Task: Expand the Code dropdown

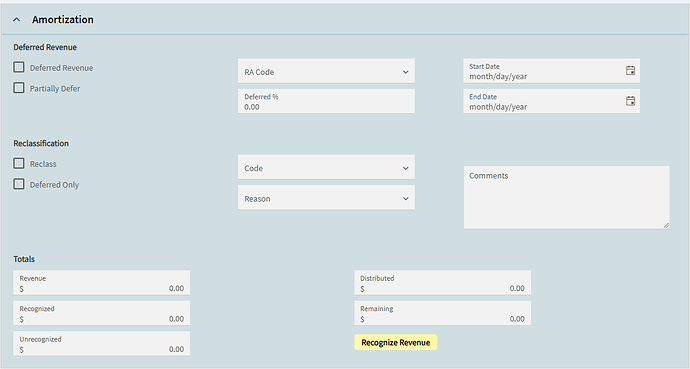Action: 326,167
